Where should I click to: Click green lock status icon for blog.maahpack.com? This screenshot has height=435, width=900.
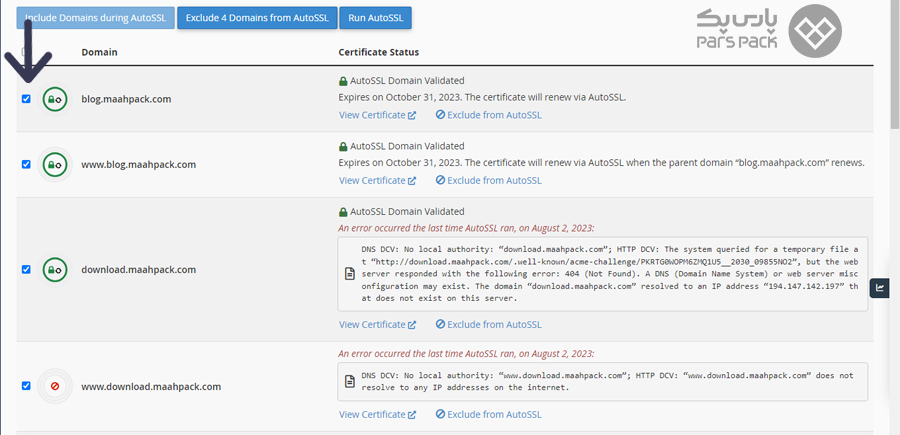(55, 99)
